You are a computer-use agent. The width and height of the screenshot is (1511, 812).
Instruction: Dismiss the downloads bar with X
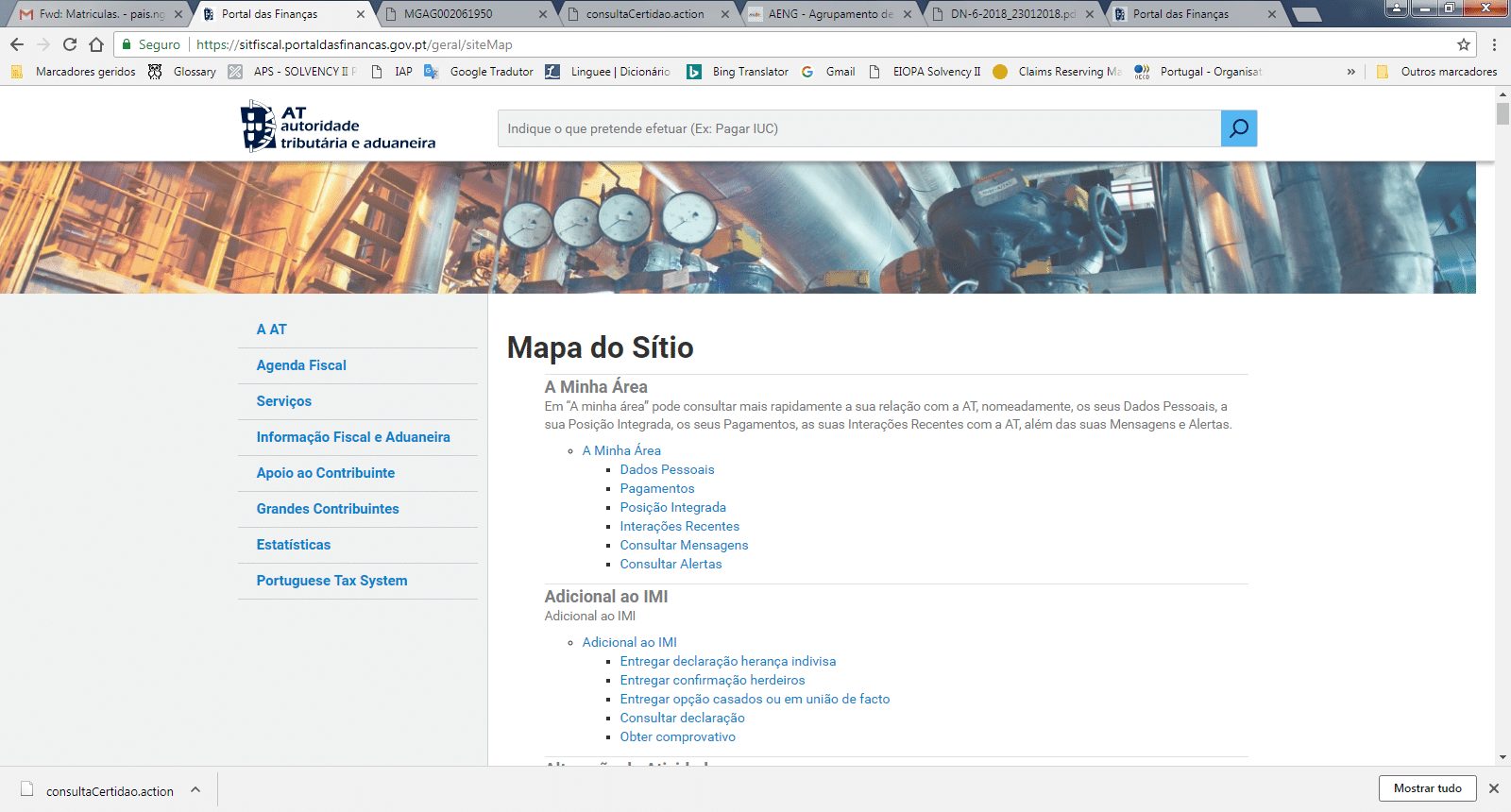coord(1493,788)
